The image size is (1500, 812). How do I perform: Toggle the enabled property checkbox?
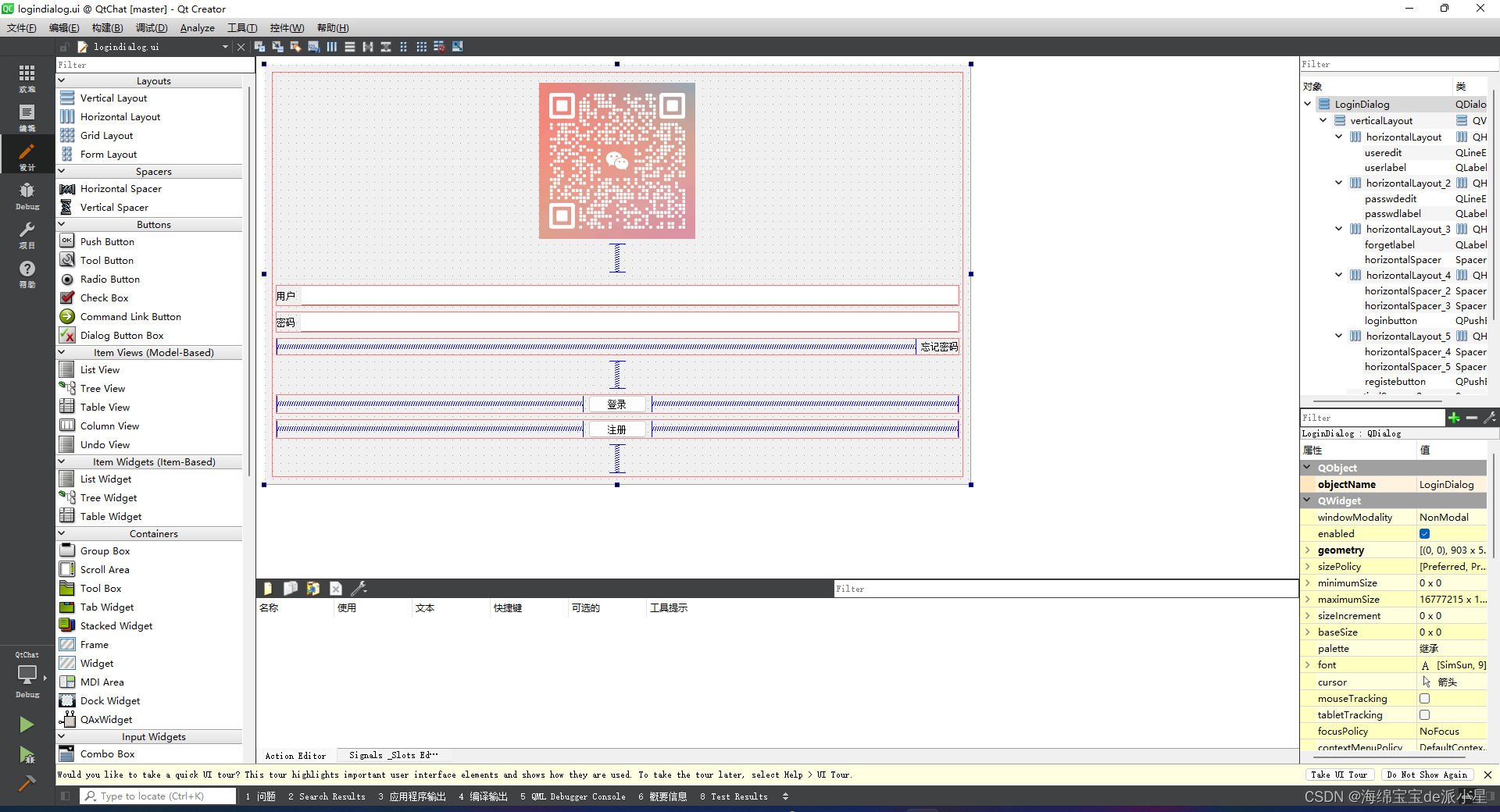pos(1424,534)
